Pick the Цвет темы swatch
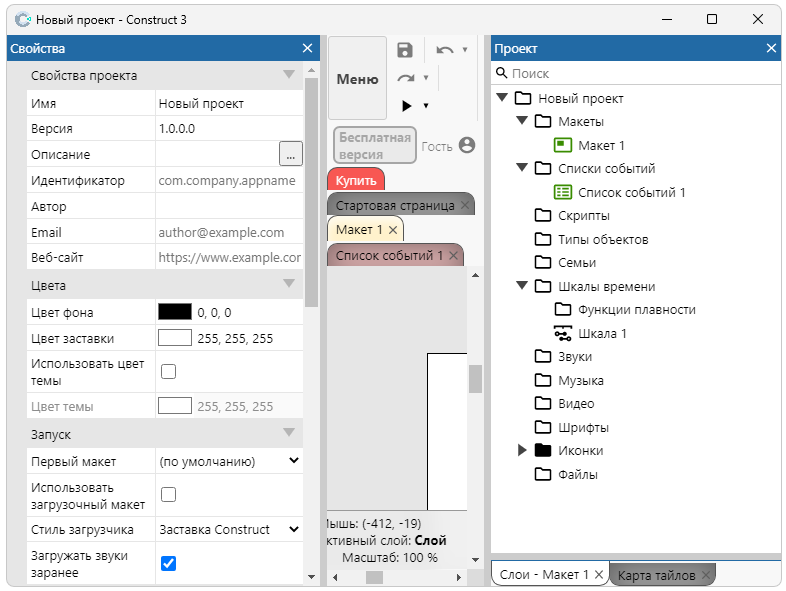This screenshot has height=591, width=786. point(175,406)
